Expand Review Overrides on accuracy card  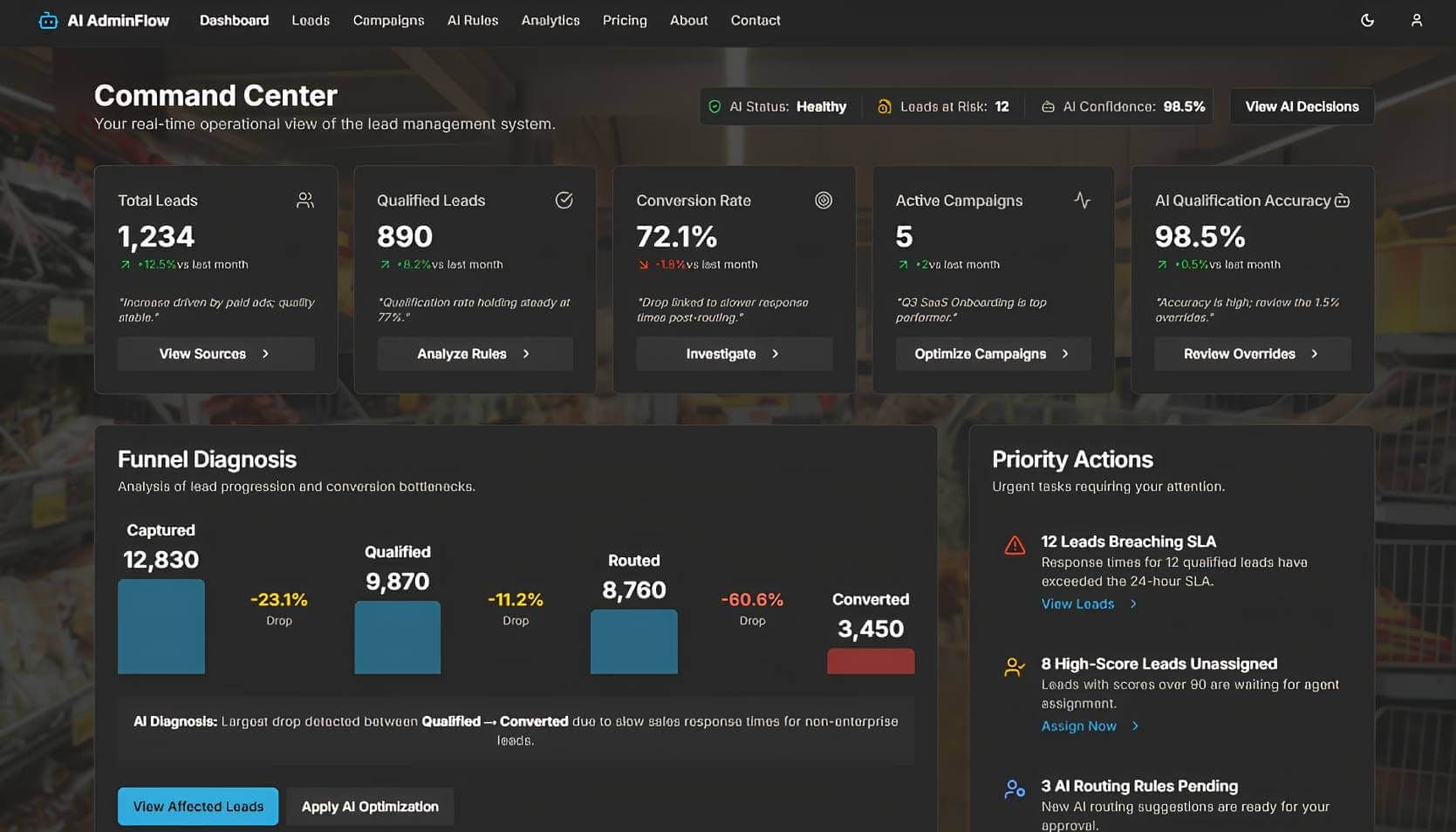[x=1252, y=354]
